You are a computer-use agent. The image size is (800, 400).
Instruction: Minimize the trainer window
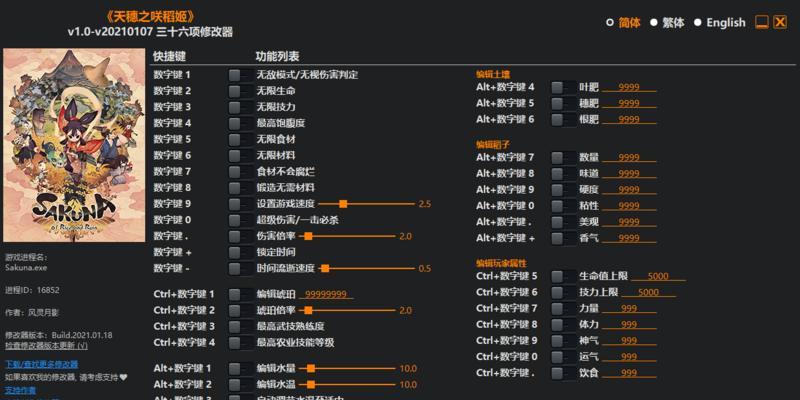coord(762,22)
